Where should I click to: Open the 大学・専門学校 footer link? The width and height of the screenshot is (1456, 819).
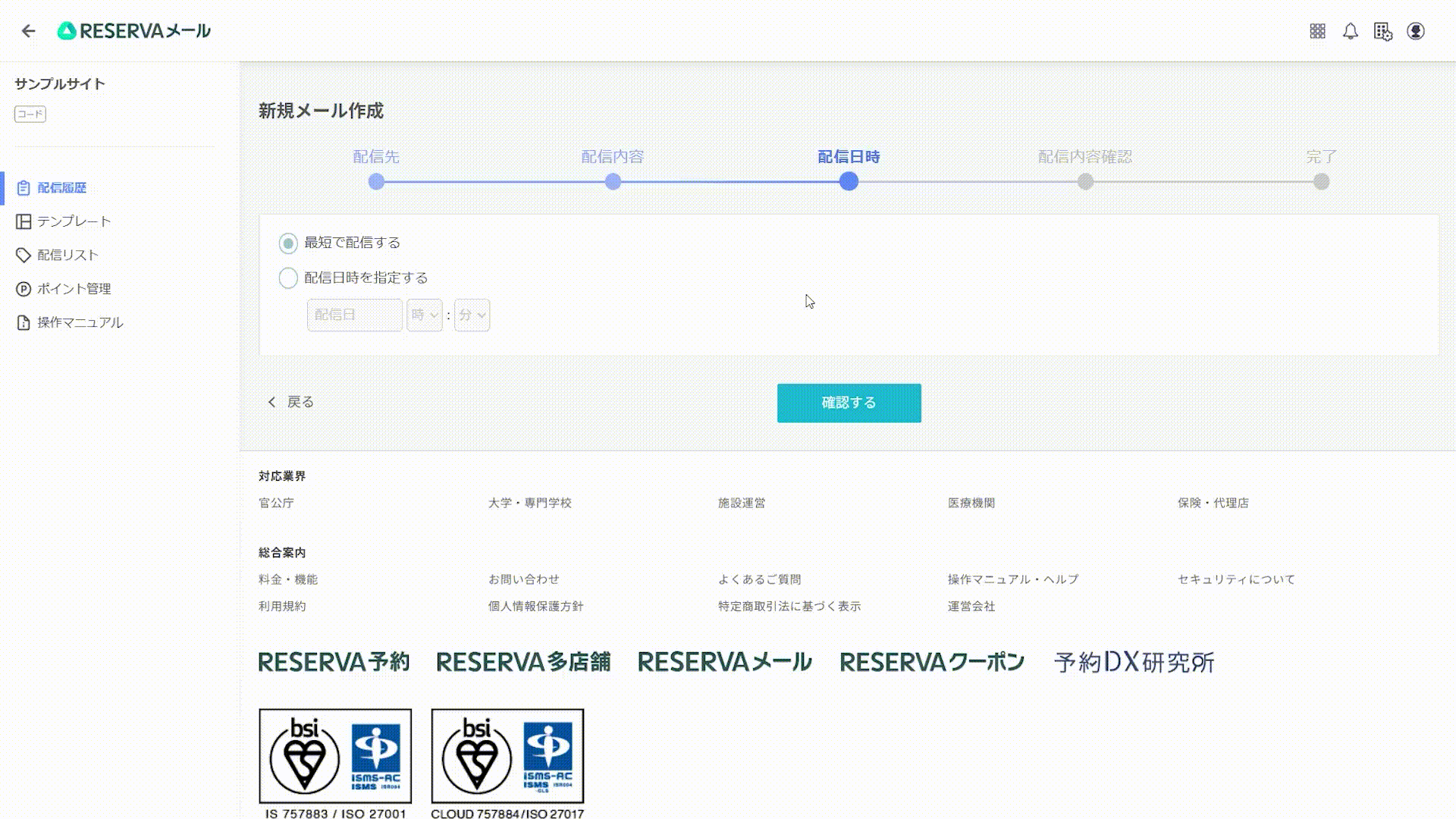(x=529, y=503)
